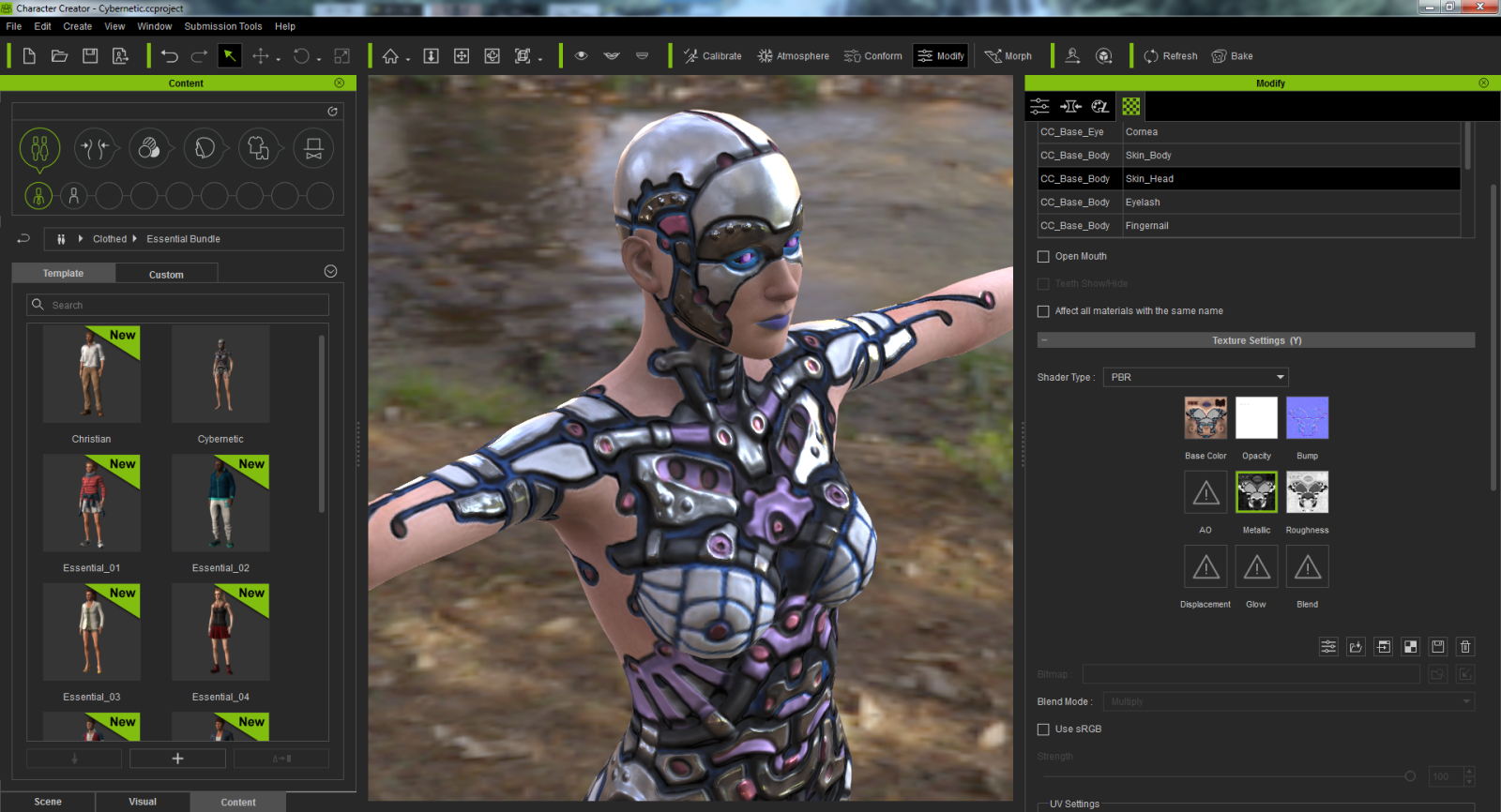This screenshot has width=1501, height=812.
Task: Select the Cloth content category icon
Action: (x=259, y=148)
